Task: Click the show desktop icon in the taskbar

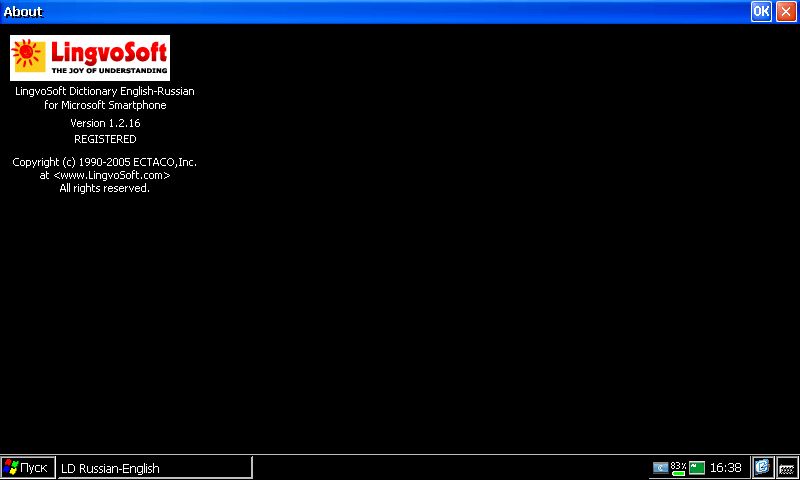Action: click(762, 467)
